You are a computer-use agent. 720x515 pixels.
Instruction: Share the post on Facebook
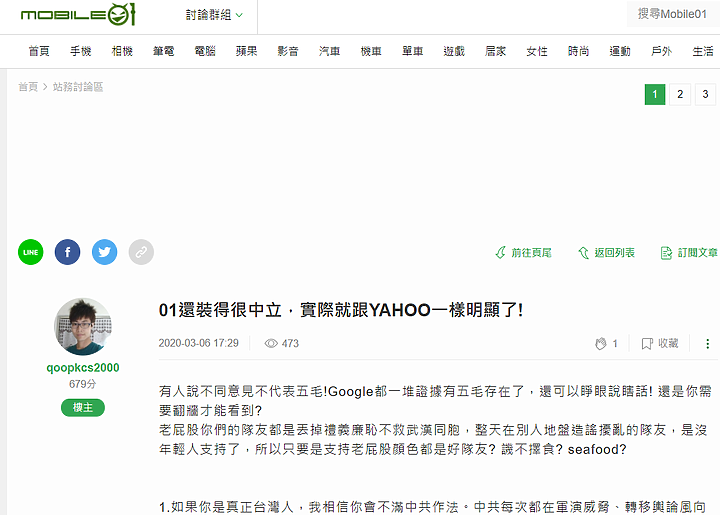68,252
